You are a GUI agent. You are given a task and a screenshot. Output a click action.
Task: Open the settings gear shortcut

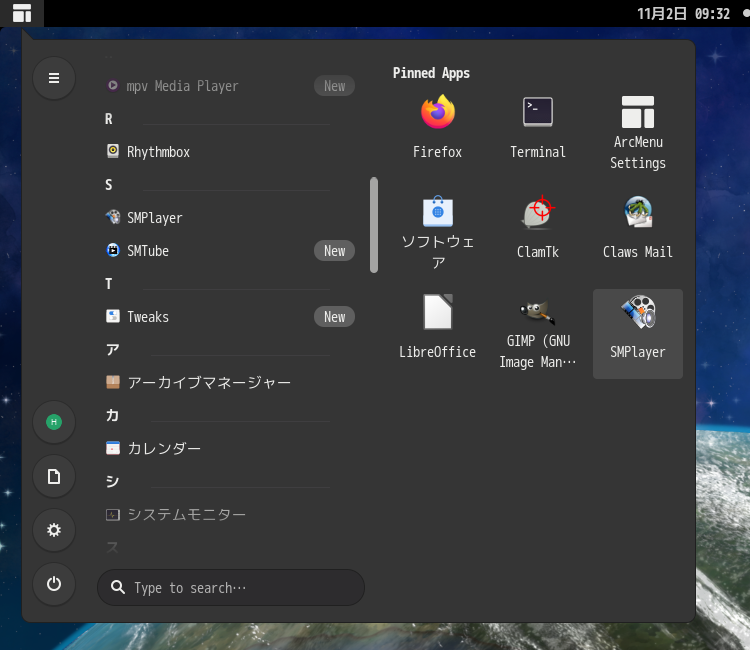54,530
